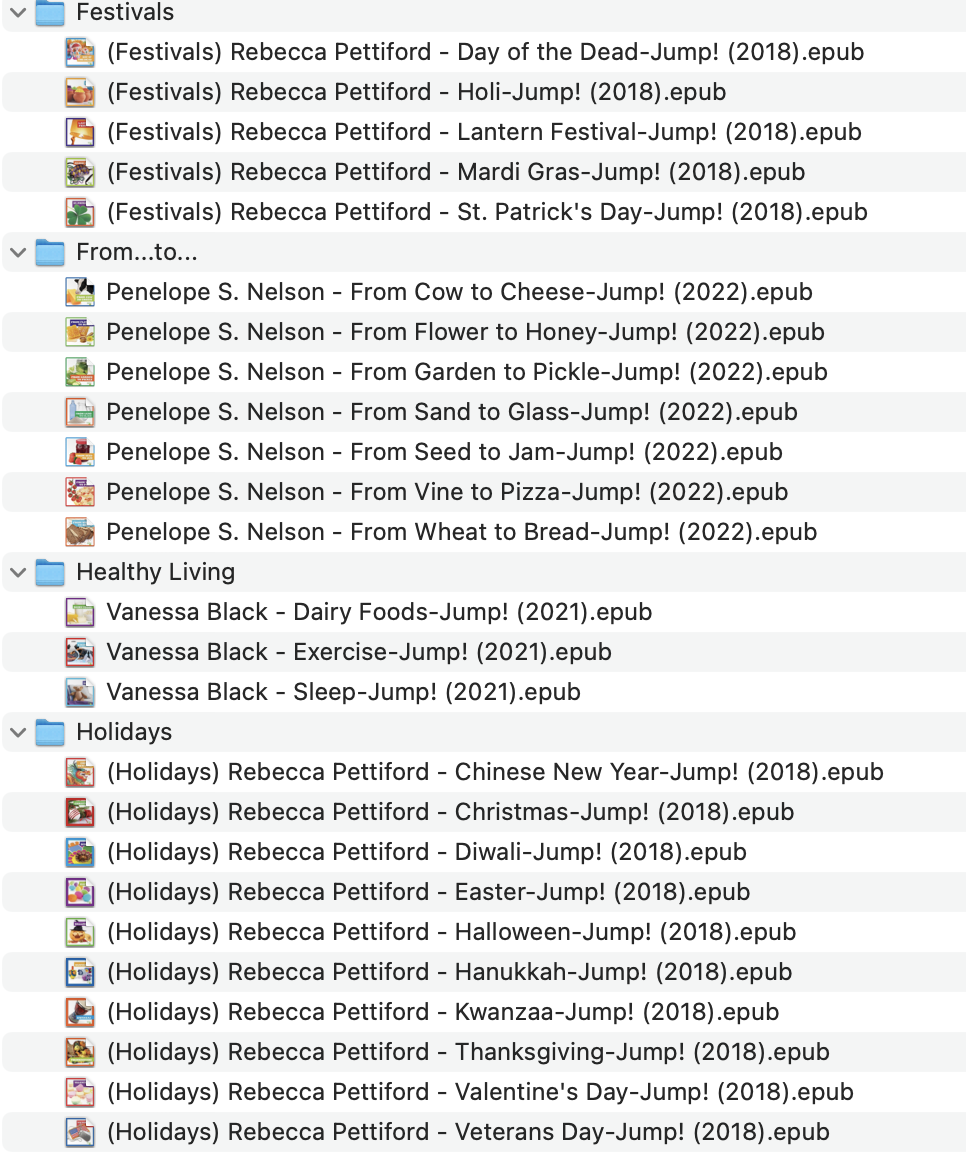Screen dimensions: 966x1156
Task: Click file name Vanessa Black - Dairy Foods-Jump! (2021).epub
Action: coord(379,612)
